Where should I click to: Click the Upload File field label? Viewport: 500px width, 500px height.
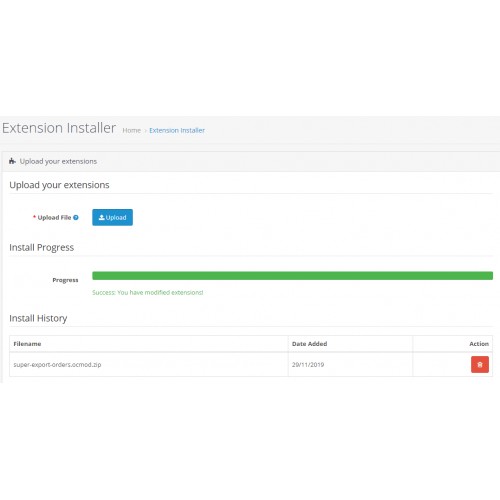[54, 218]
